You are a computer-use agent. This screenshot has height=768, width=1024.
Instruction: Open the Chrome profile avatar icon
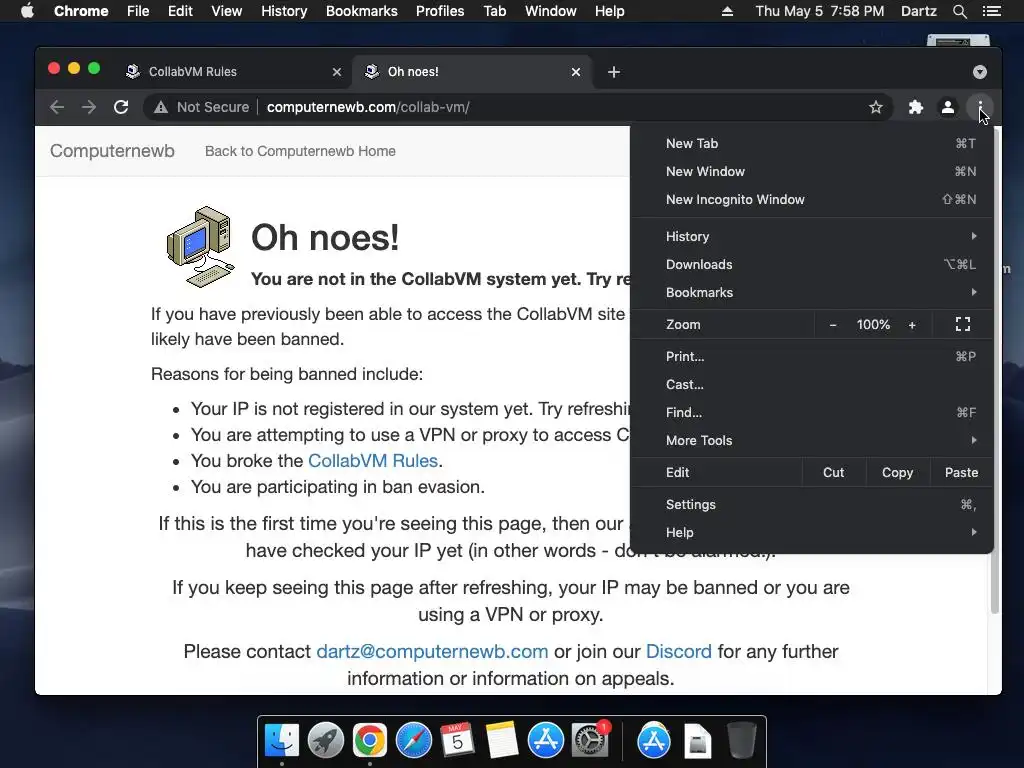point(948,107)
